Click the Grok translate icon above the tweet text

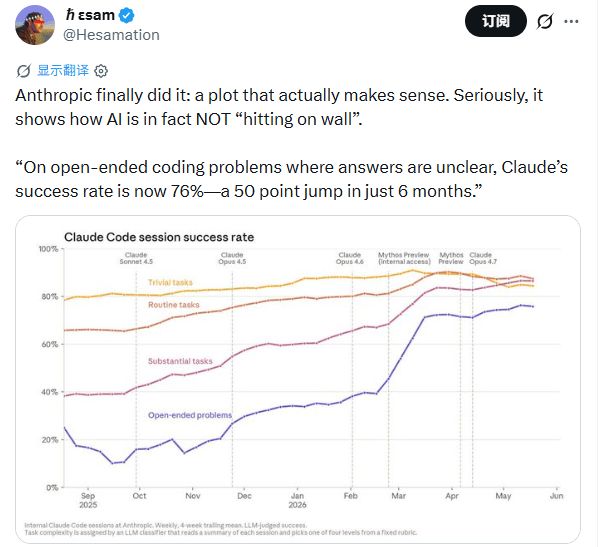23,71
